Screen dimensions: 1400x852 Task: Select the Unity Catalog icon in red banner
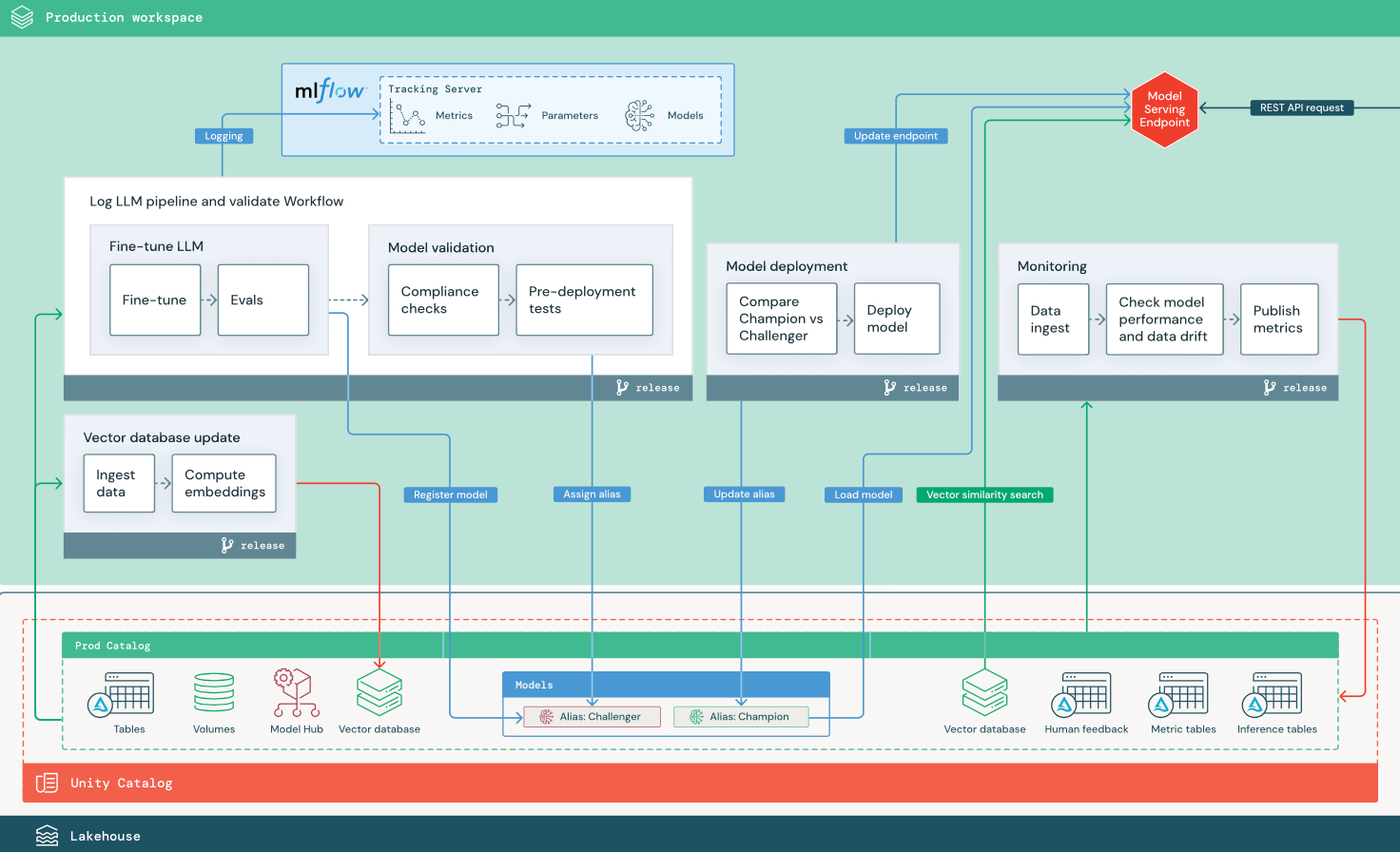click(x=47, y=782)
